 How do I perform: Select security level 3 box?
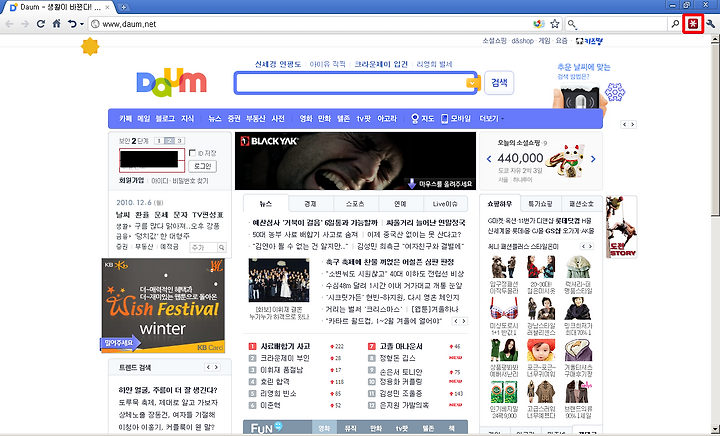tap(180, 141)
